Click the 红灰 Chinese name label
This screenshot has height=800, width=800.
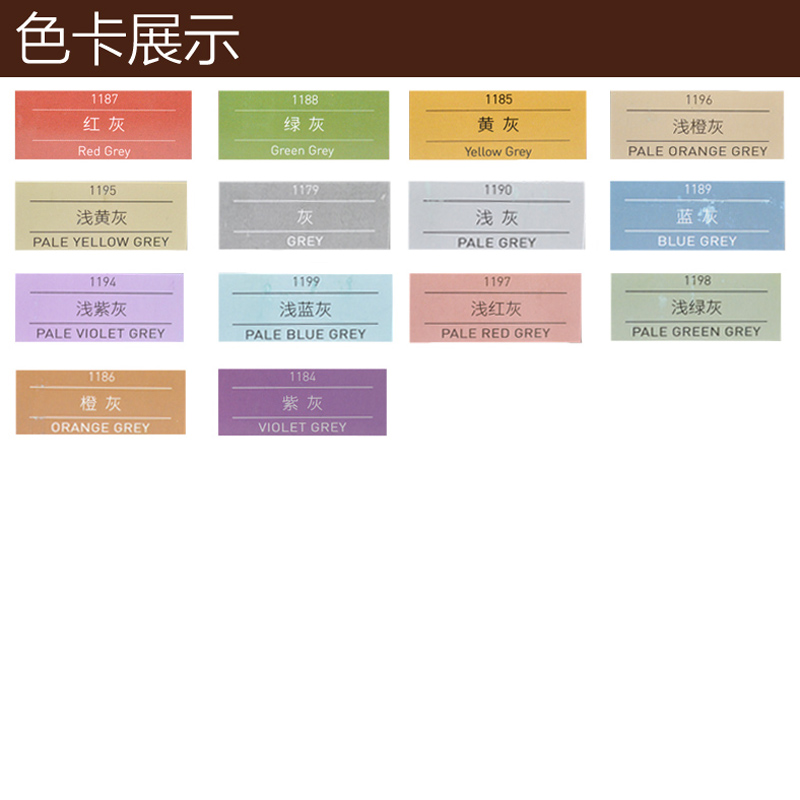click(104, 125)
